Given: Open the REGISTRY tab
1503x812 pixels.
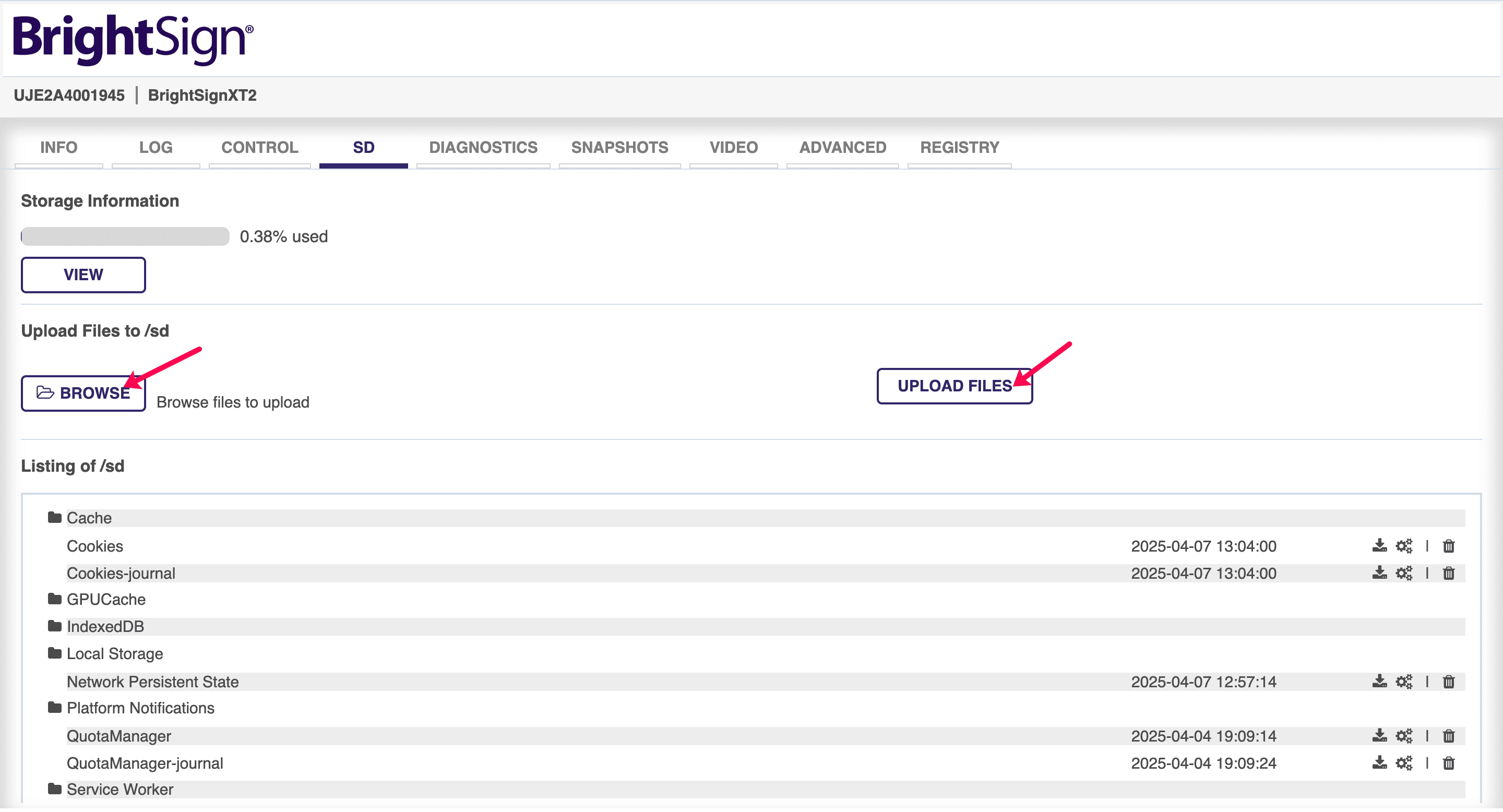Looking at the screenshot, I should 959,148.
